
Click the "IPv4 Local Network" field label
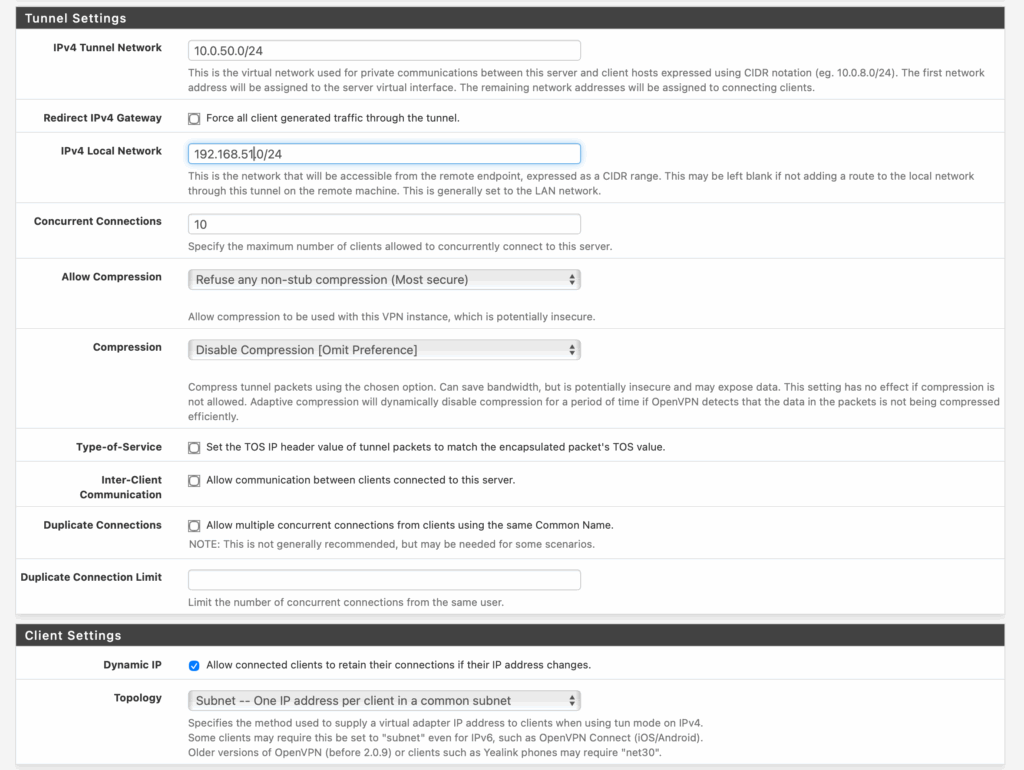[111, 151]
